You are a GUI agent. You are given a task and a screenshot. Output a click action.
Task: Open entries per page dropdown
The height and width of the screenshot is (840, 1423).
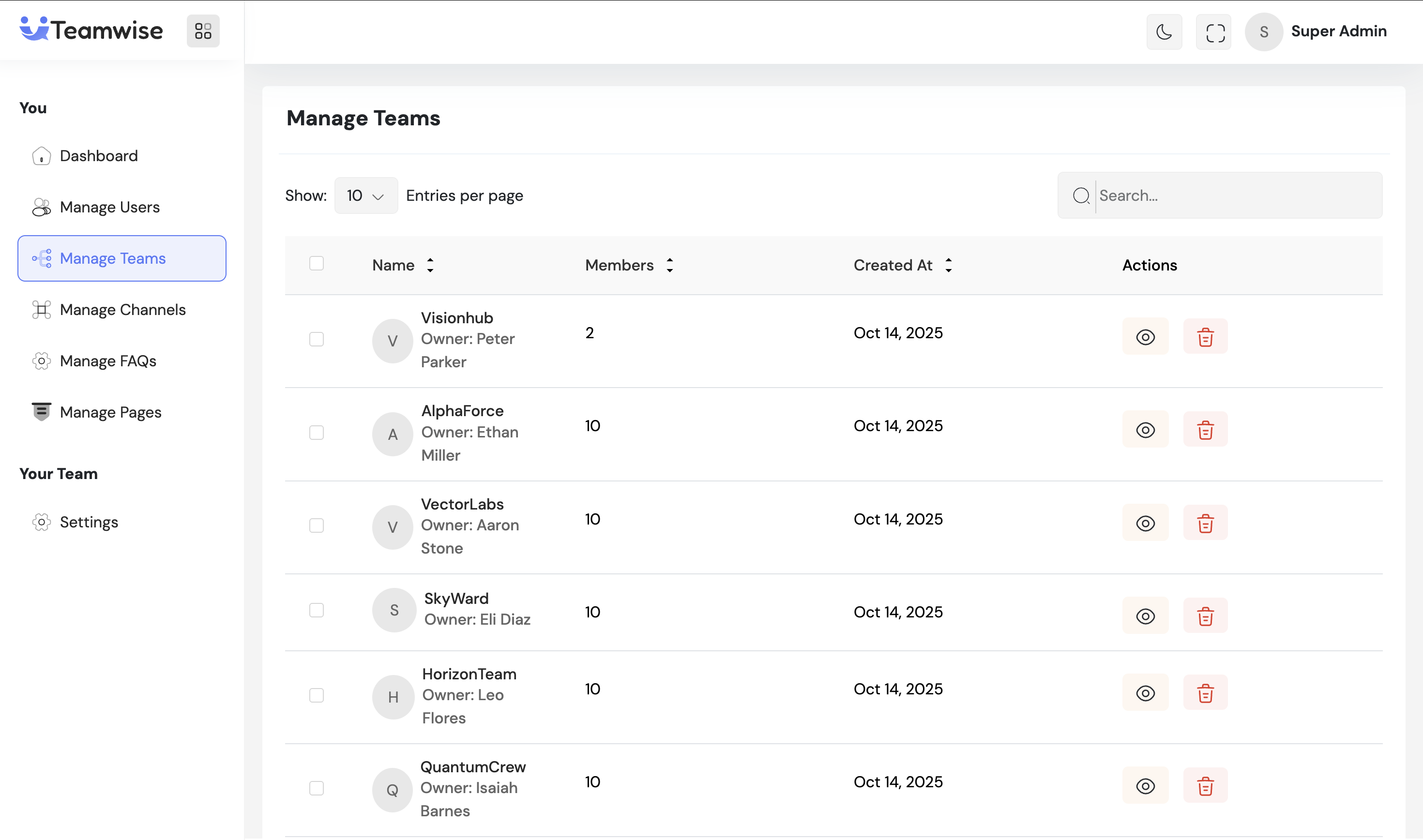365,196
